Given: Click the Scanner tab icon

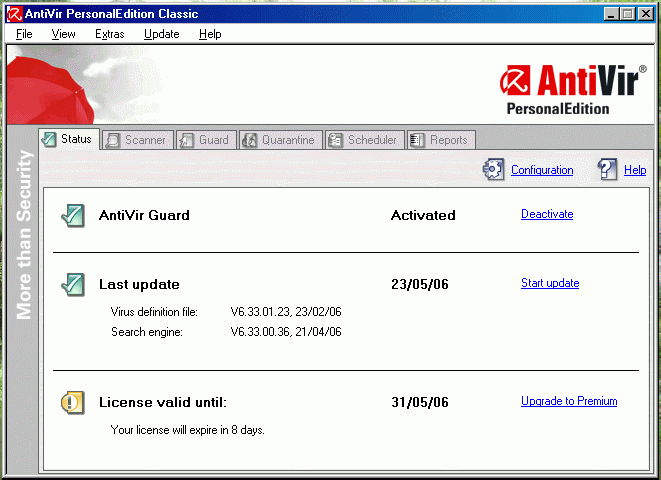Looking at the screenshot, I should 113,140.
